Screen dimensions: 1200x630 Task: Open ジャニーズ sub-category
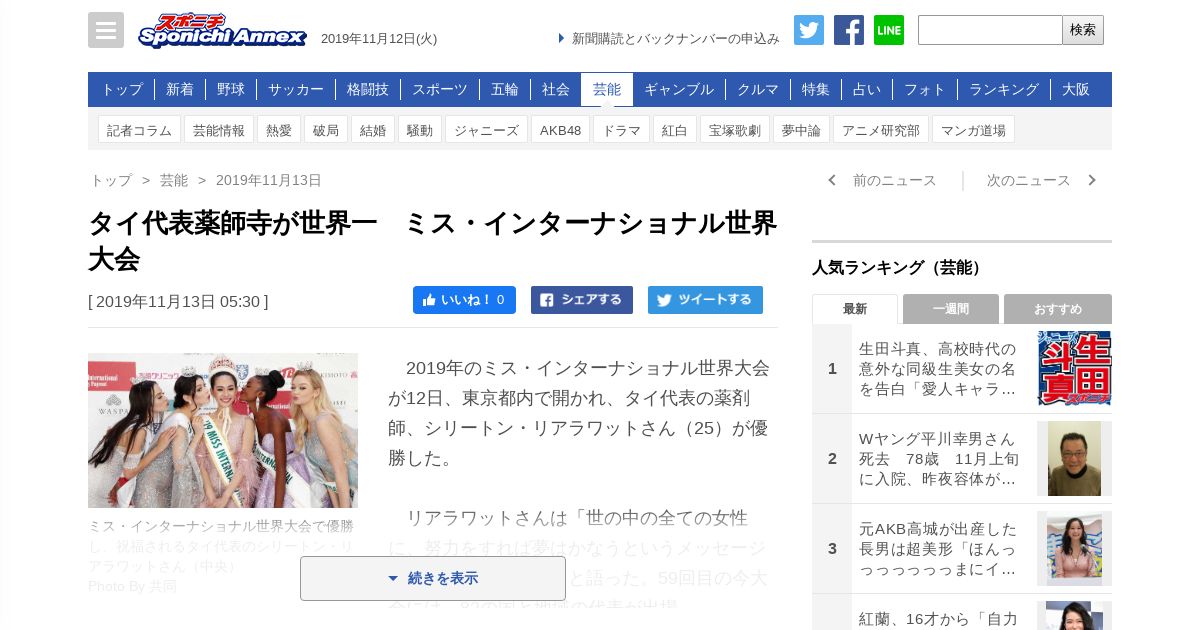tap(487, 130)
